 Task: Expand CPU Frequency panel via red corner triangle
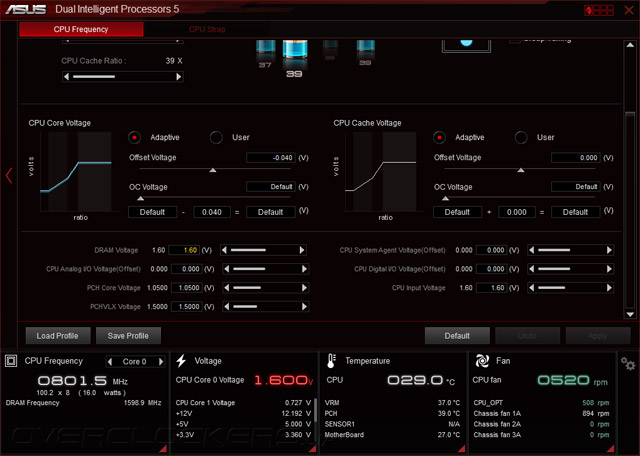pos(163,449)
